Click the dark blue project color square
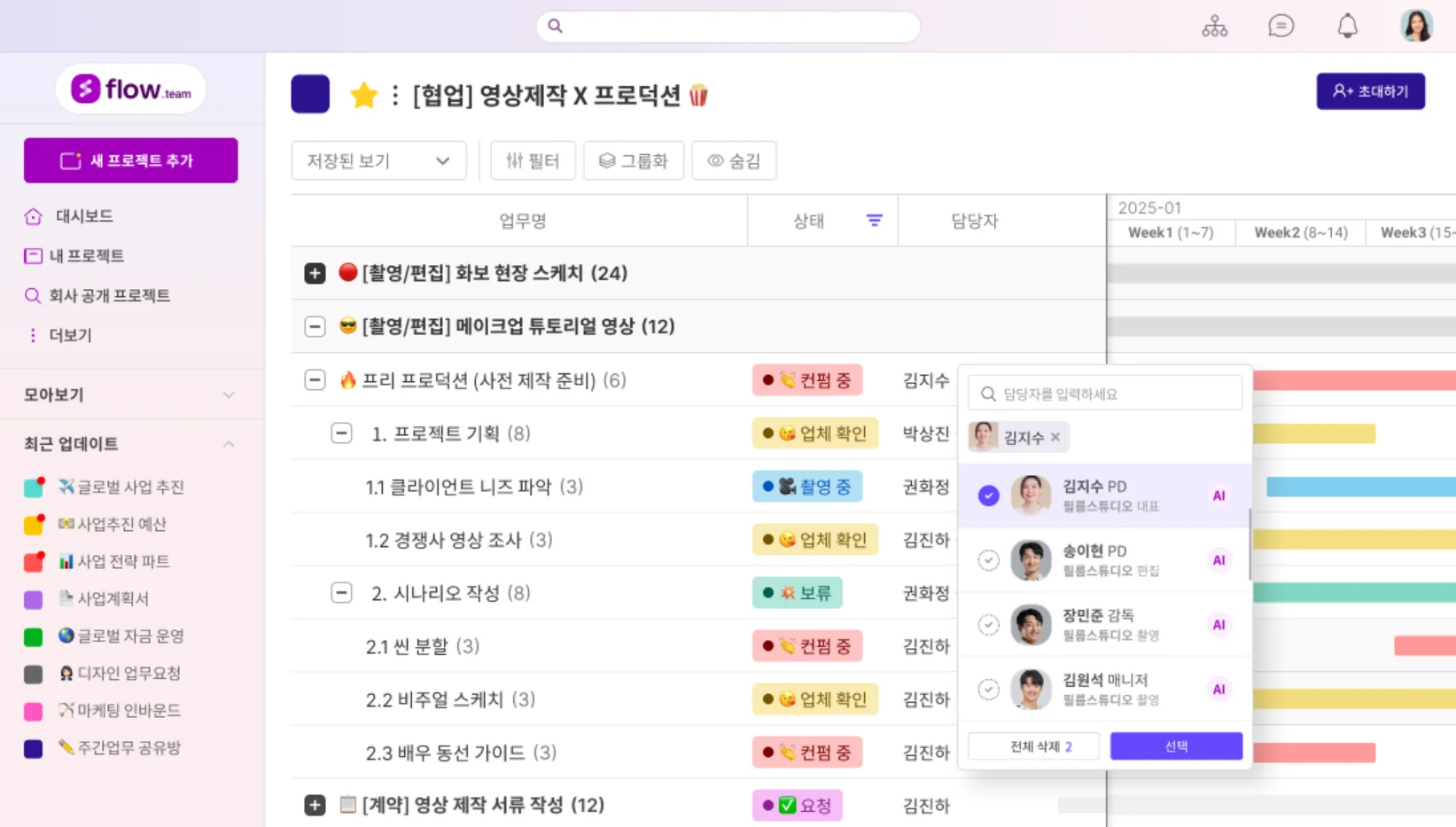Screen dimensions: 1456x827 click(310, 94)
